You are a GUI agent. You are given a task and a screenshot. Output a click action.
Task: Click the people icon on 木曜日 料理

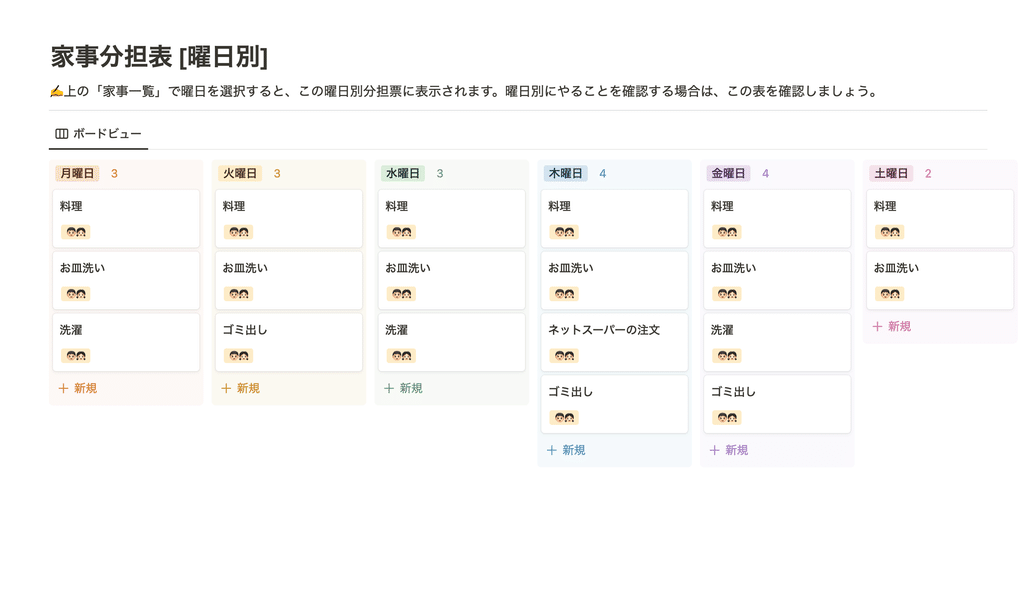point(564,232)
